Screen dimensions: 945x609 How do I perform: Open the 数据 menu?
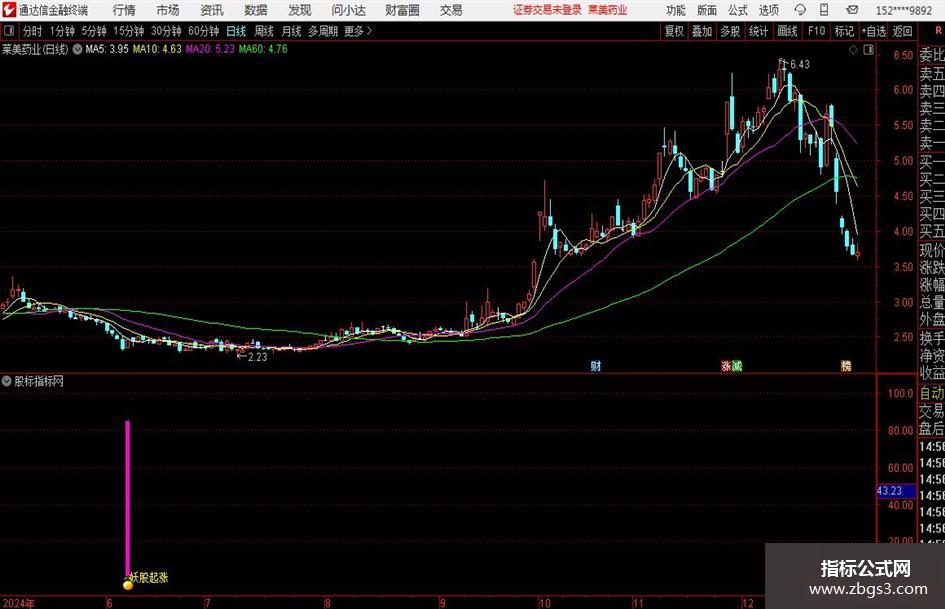[256, 10]
